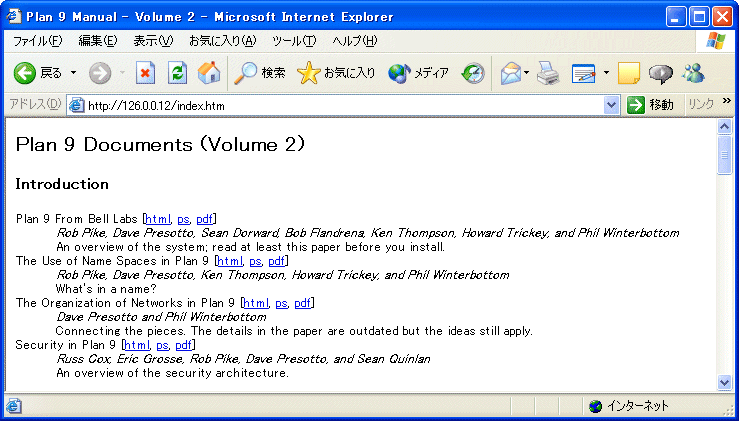Open html link for Security in Plan 9
The image size is (739, 421).
(x=137, y=345)
